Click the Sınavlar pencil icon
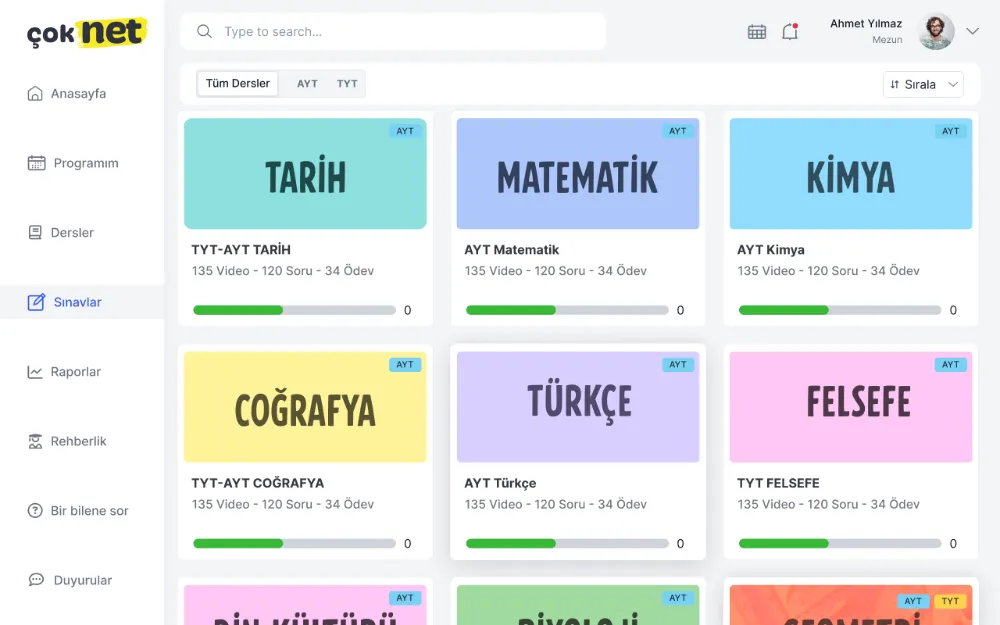Image resolution: width=1000 pixels, height=625 pixels. click(x=36, y=302)
